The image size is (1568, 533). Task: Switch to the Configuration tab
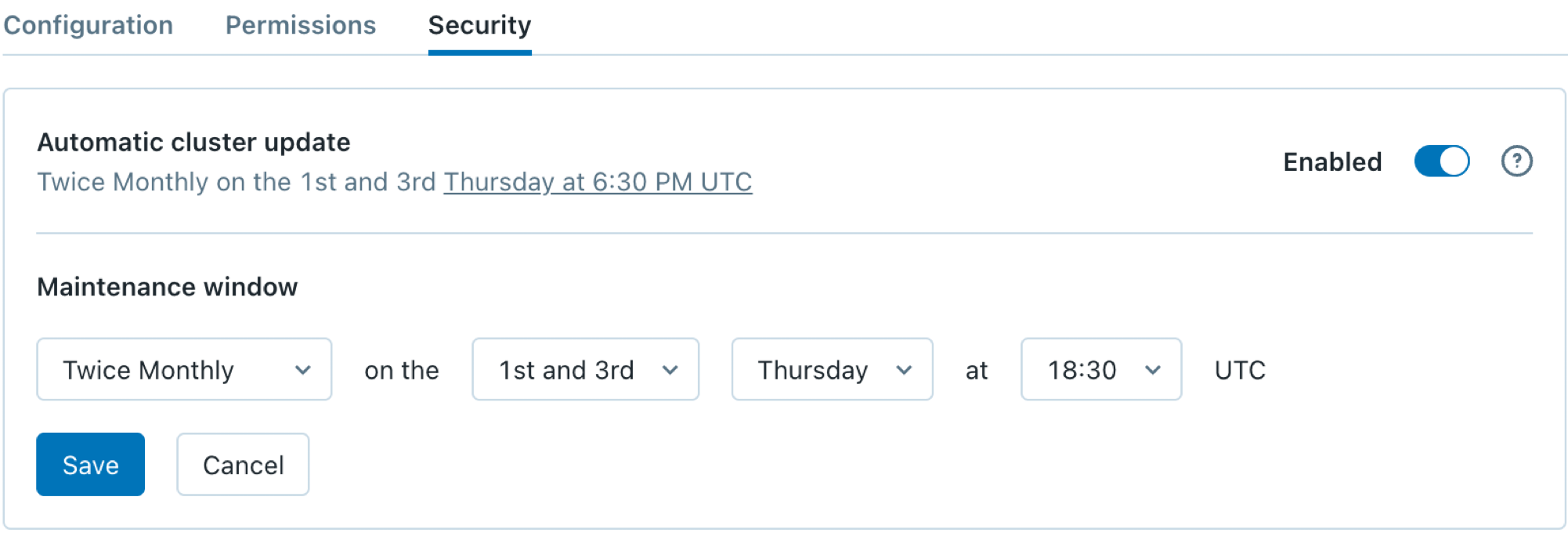tap(89, 24)
